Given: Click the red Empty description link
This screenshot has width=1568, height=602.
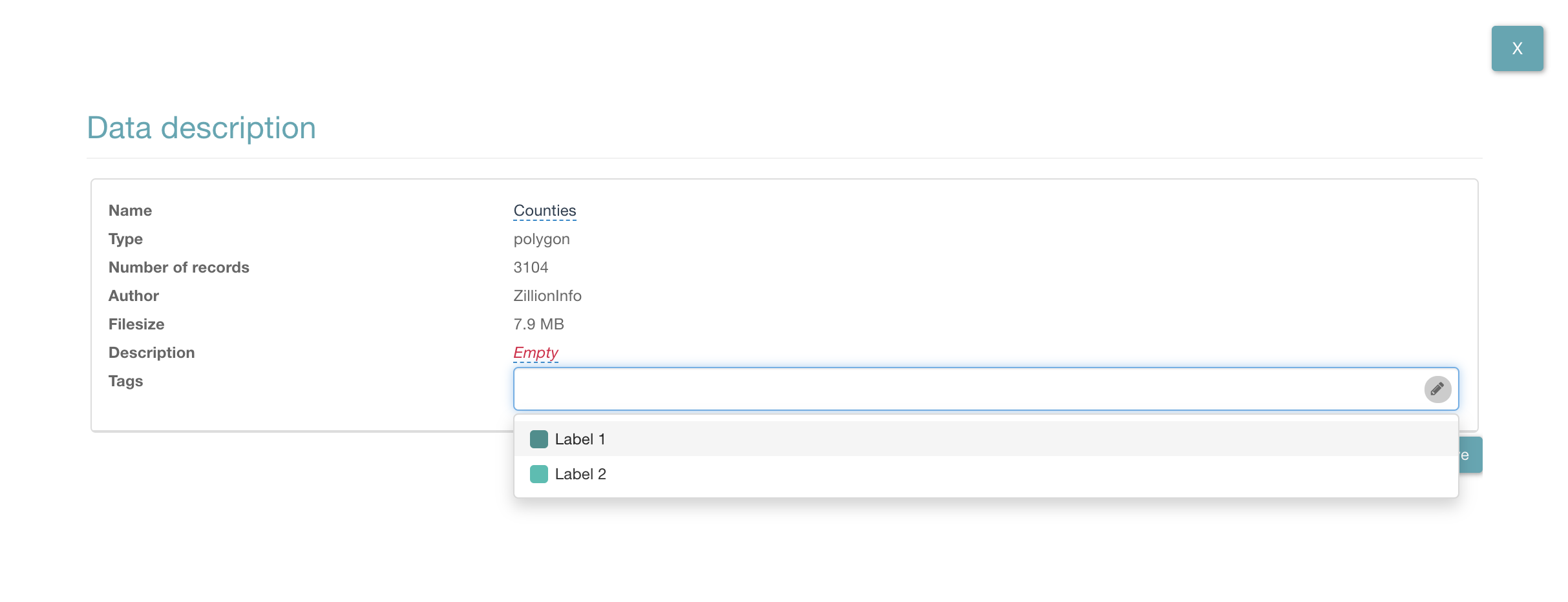Looking at the screenshot, I should 535,353.
